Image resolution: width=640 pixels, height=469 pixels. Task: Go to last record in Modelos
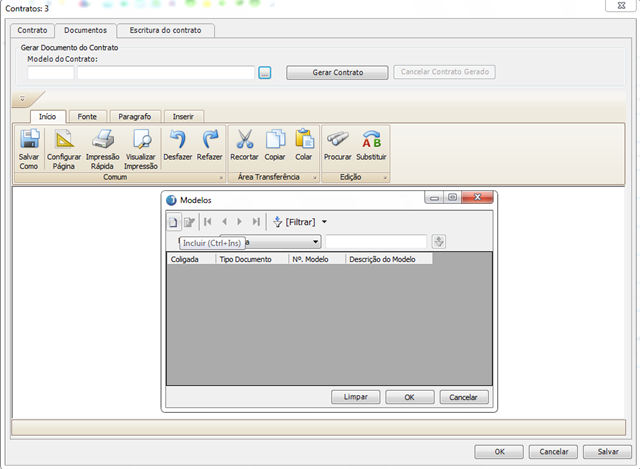coord(256,222)
